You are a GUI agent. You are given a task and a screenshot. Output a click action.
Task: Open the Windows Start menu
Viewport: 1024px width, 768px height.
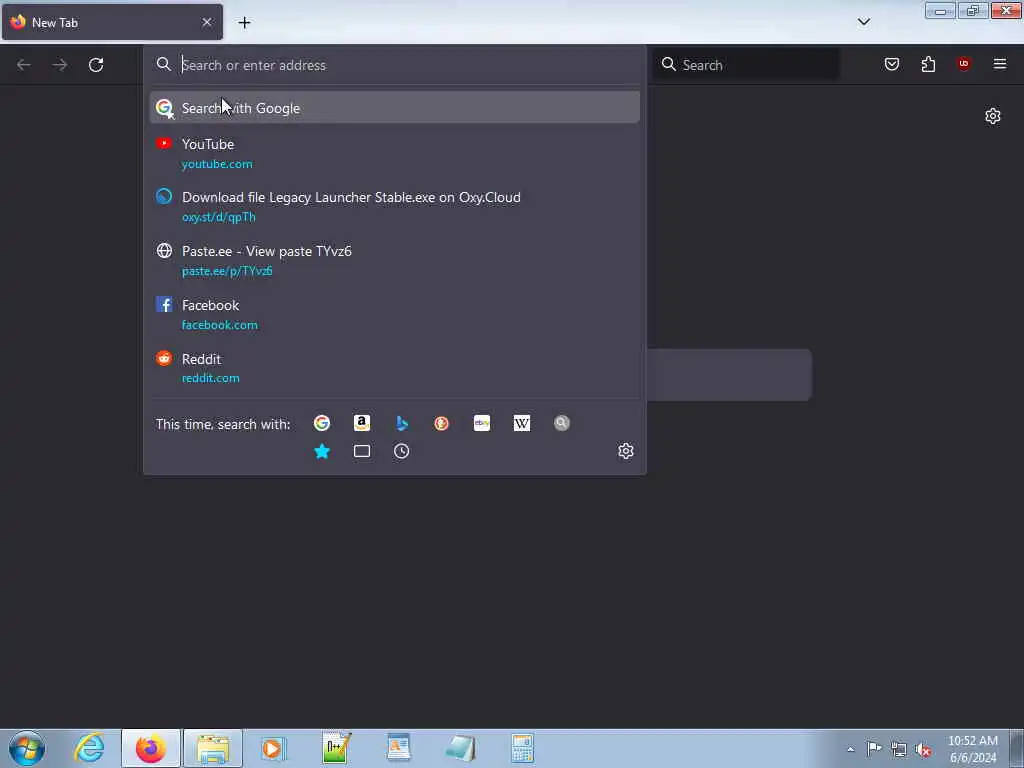pyautogui.click(x=27, y=748)
